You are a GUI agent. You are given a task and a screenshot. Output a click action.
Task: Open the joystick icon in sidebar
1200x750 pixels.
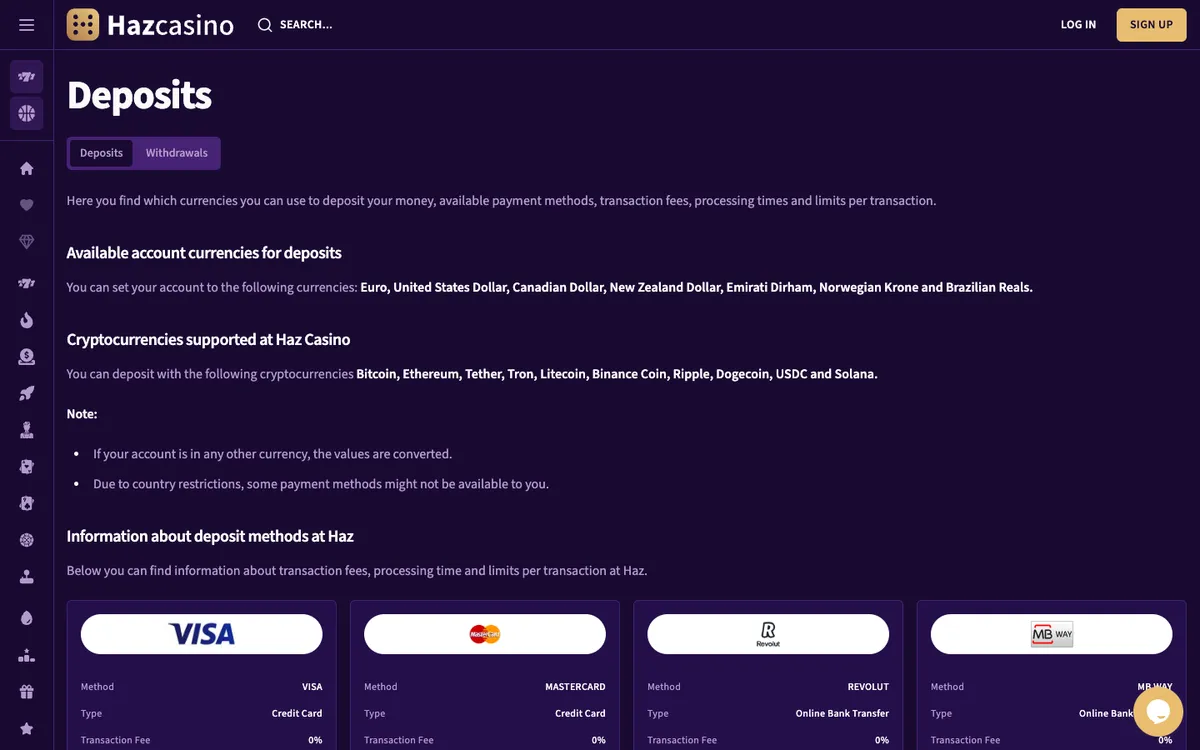coord(27,577)
